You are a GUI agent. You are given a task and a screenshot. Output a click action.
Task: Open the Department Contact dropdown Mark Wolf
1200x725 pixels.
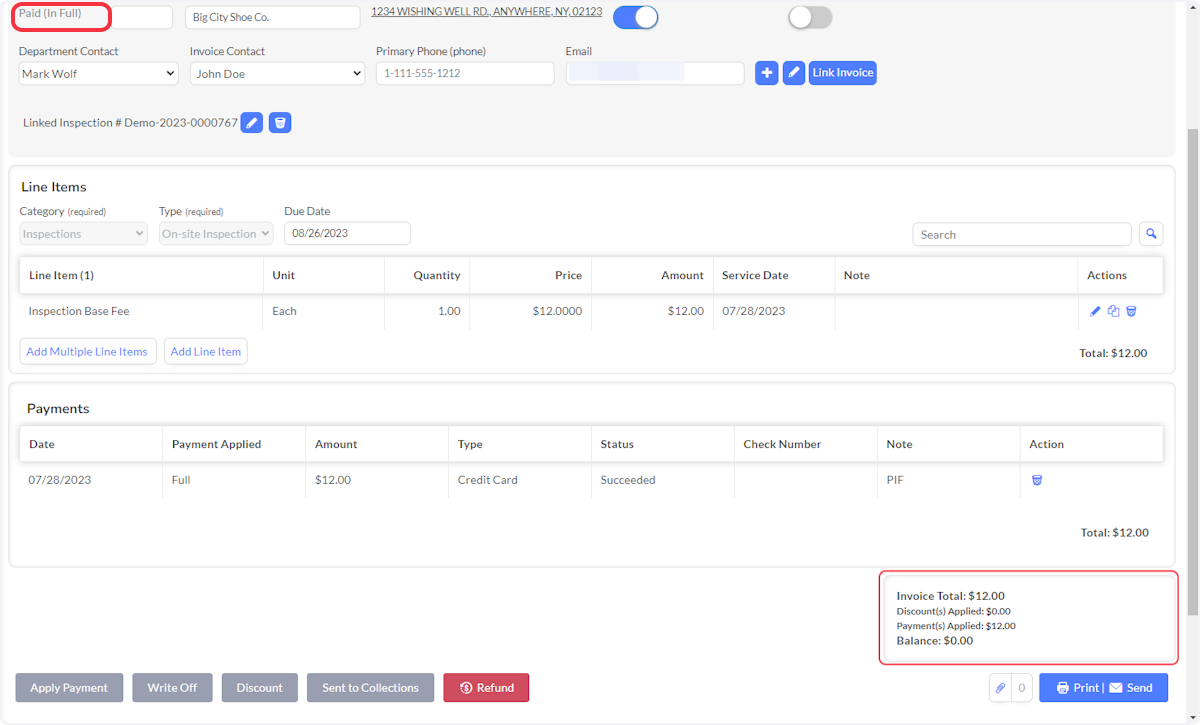pos(99,73)
